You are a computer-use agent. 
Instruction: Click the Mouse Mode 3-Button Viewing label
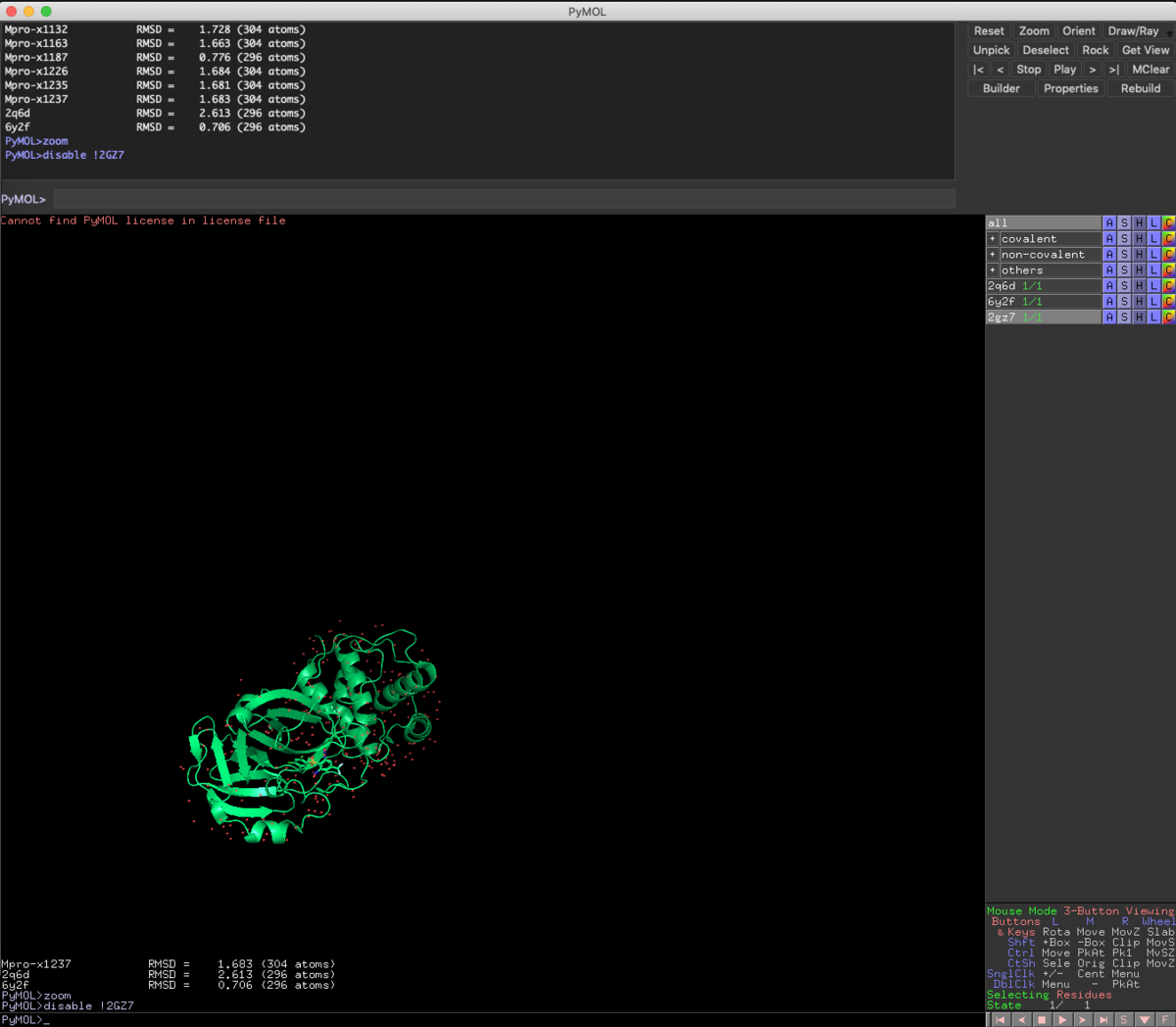pos(1080,911)
